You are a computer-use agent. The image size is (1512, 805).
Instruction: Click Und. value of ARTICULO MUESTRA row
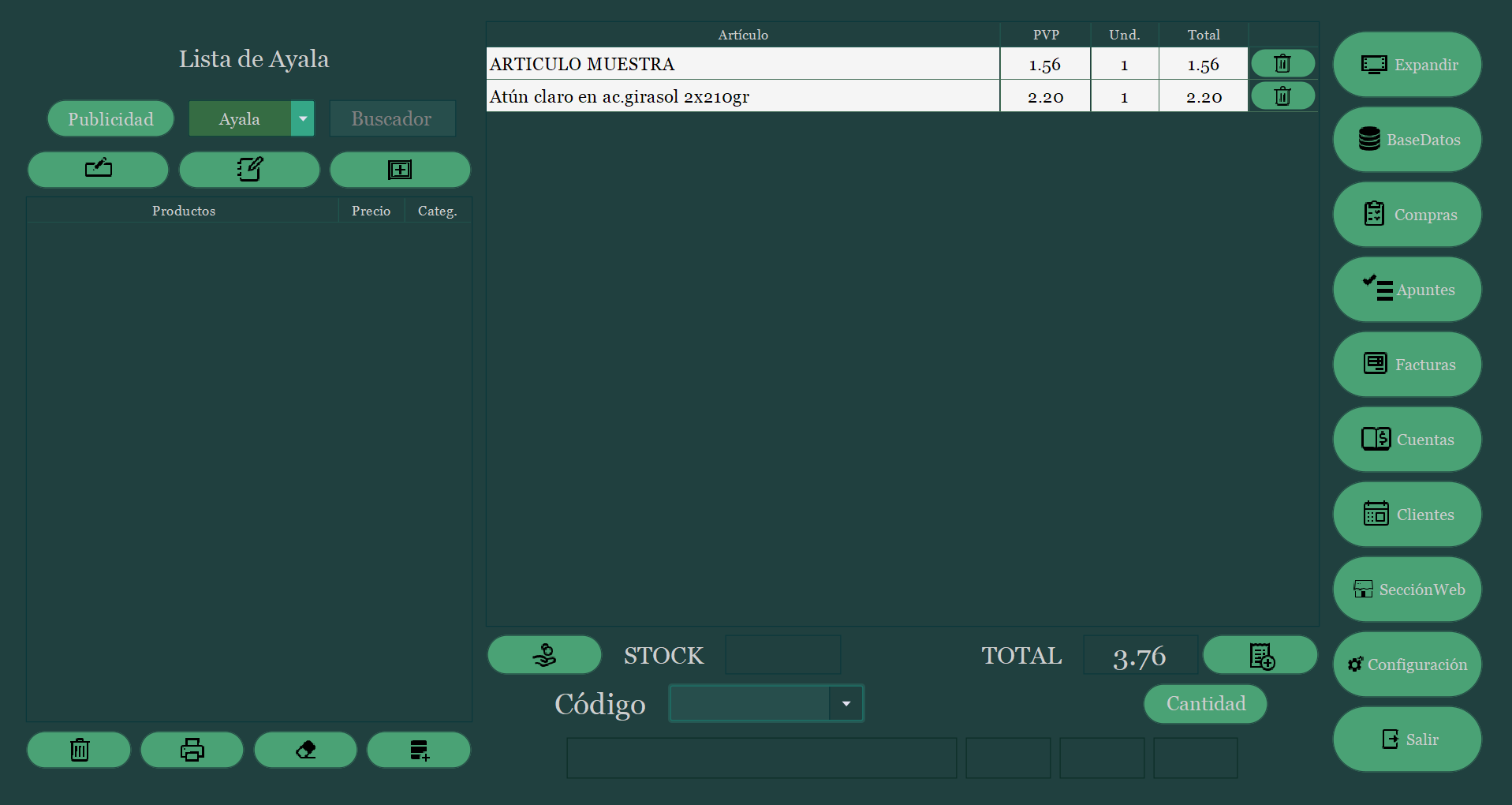1125,64
